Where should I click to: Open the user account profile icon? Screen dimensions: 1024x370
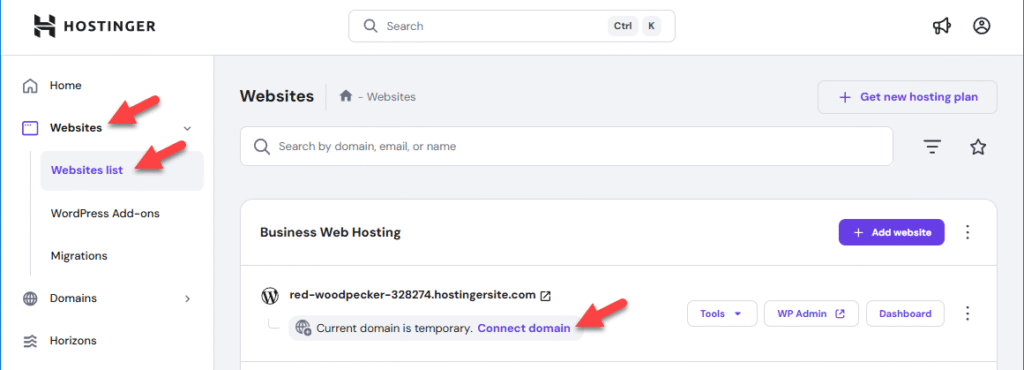coord(982,26)
